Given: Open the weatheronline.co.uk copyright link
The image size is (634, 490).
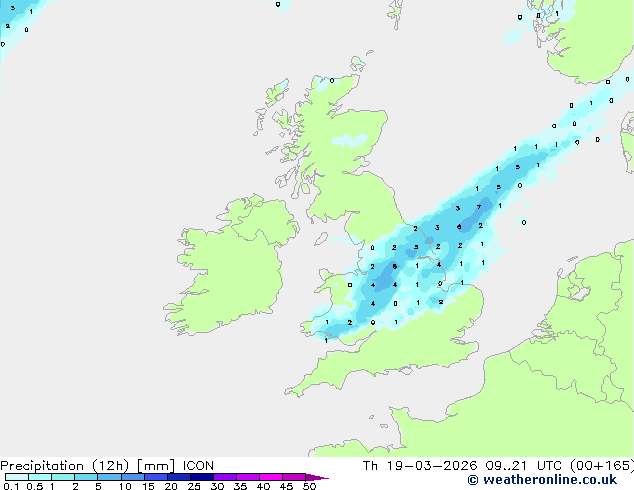Looking at the screenshot, I should (x=542, y=480).
